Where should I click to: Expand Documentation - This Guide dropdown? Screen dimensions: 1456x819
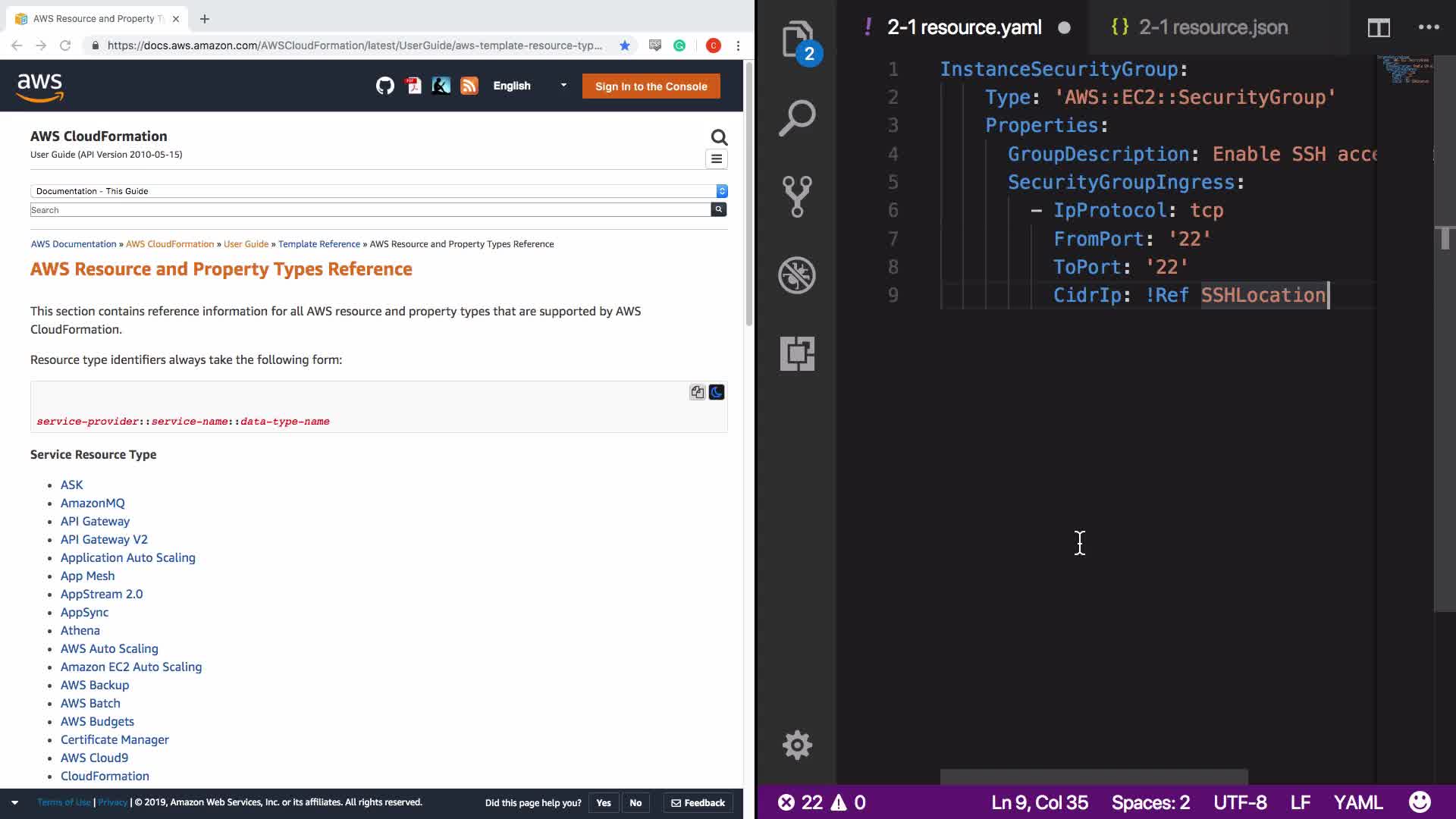coord(378,191)
